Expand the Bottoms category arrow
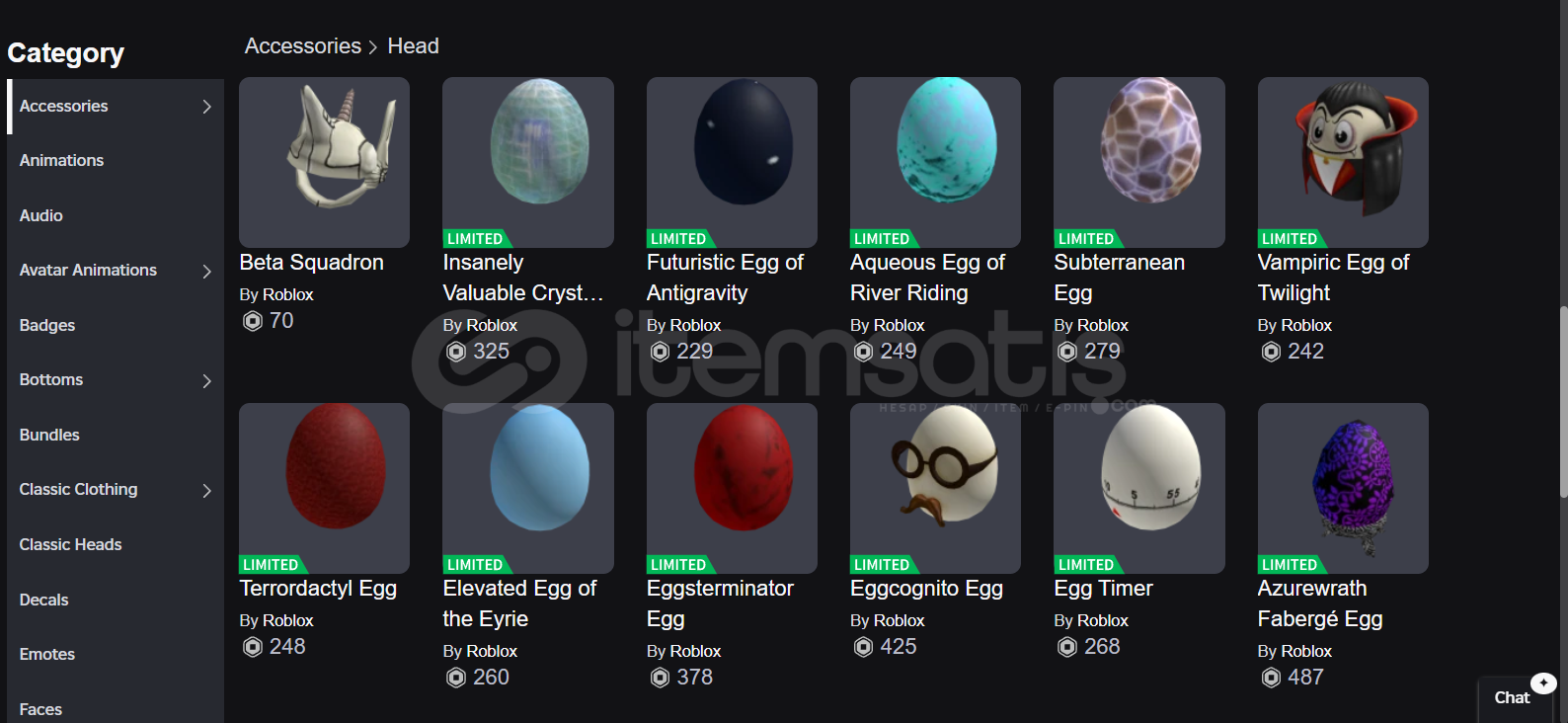Image resolution: width=1568 pixels, height=723 pixels. (x=206, y=380)
